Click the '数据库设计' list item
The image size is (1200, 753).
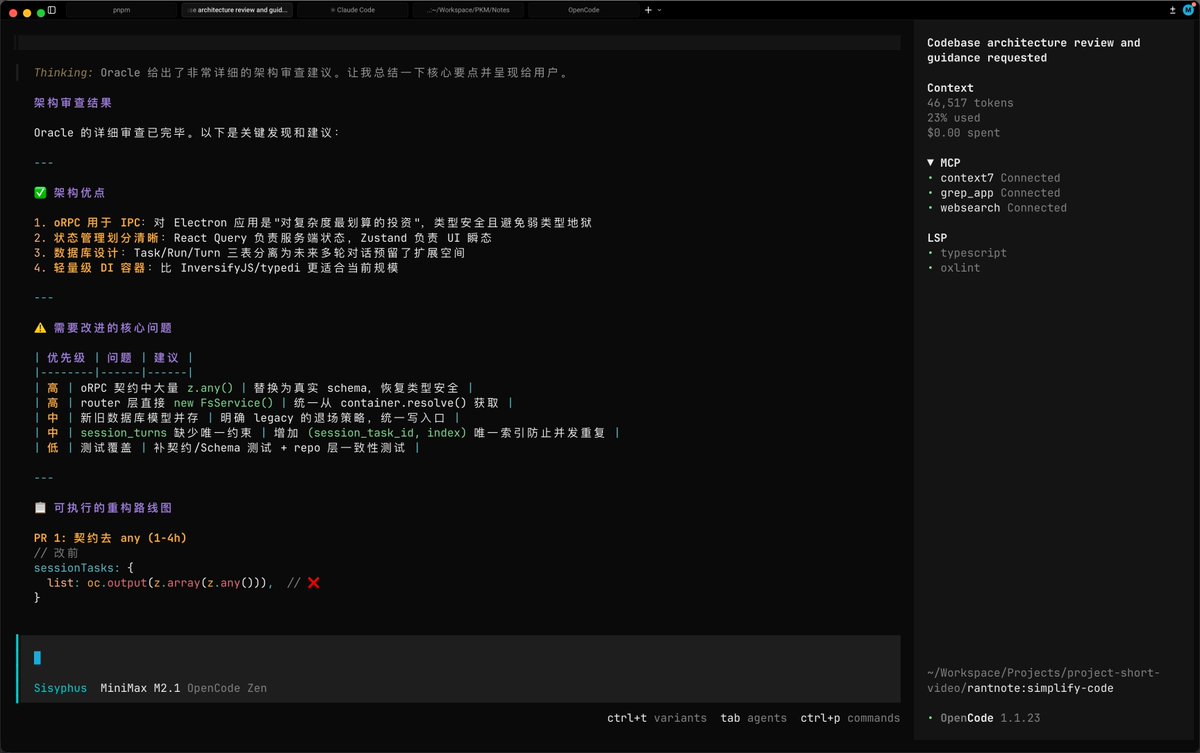click(250, 253)
